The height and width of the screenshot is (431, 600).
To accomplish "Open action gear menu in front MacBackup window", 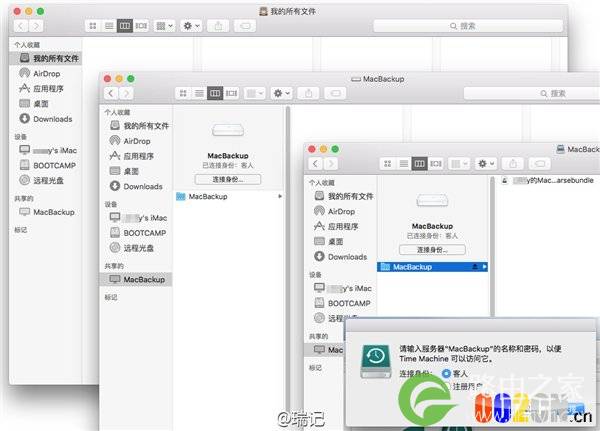I will point(486,163).
